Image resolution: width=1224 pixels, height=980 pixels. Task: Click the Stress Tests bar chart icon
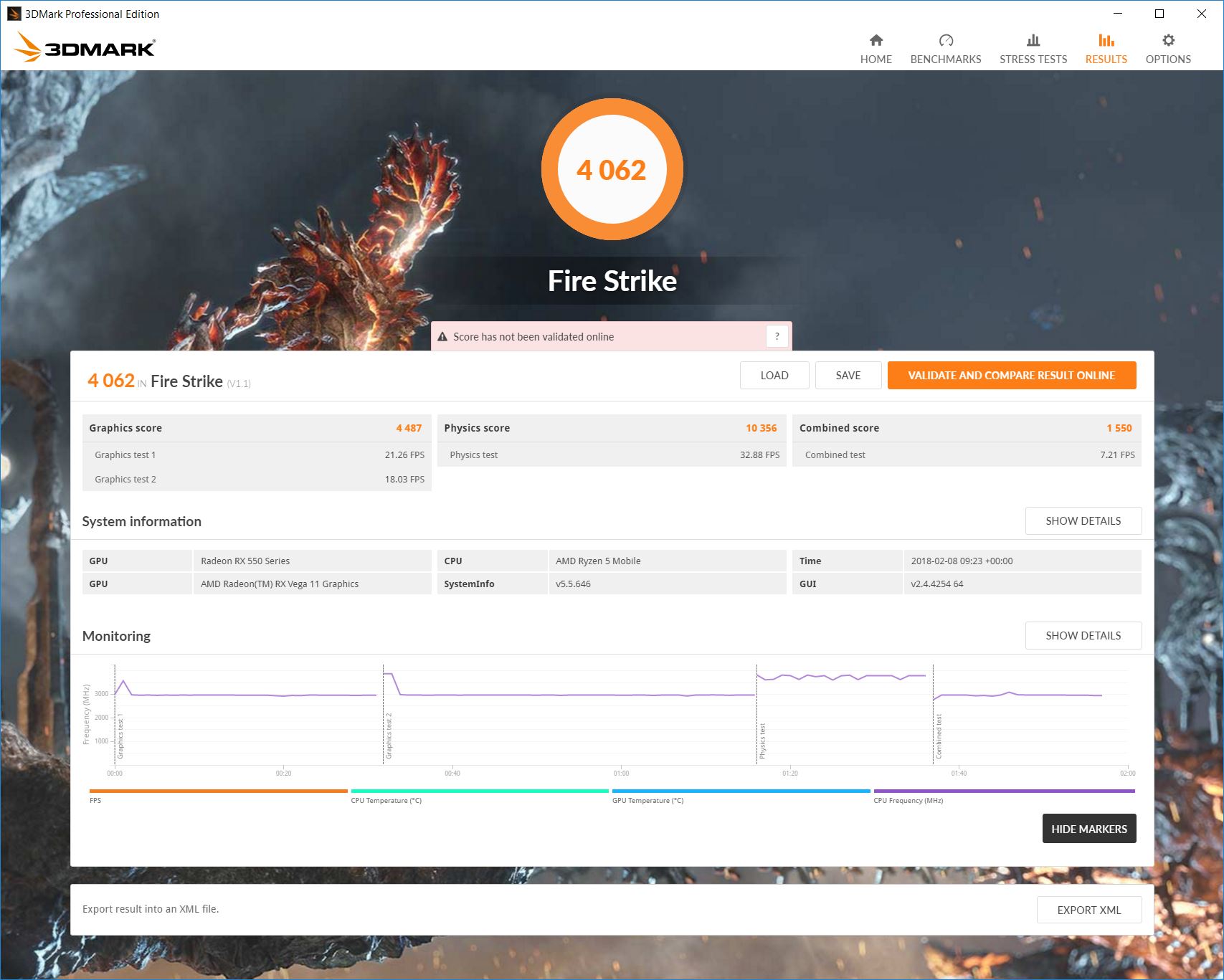click(x=1033, y=40)
